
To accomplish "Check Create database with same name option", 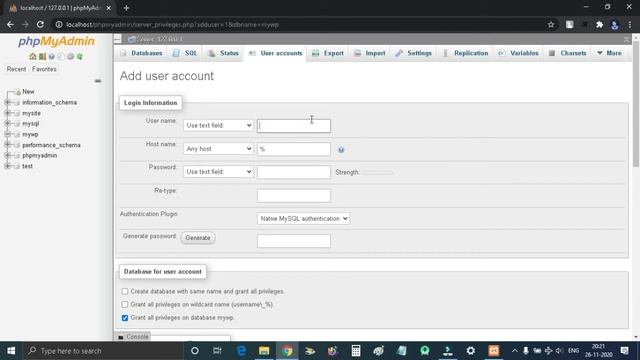I will [x=125, y=291].
